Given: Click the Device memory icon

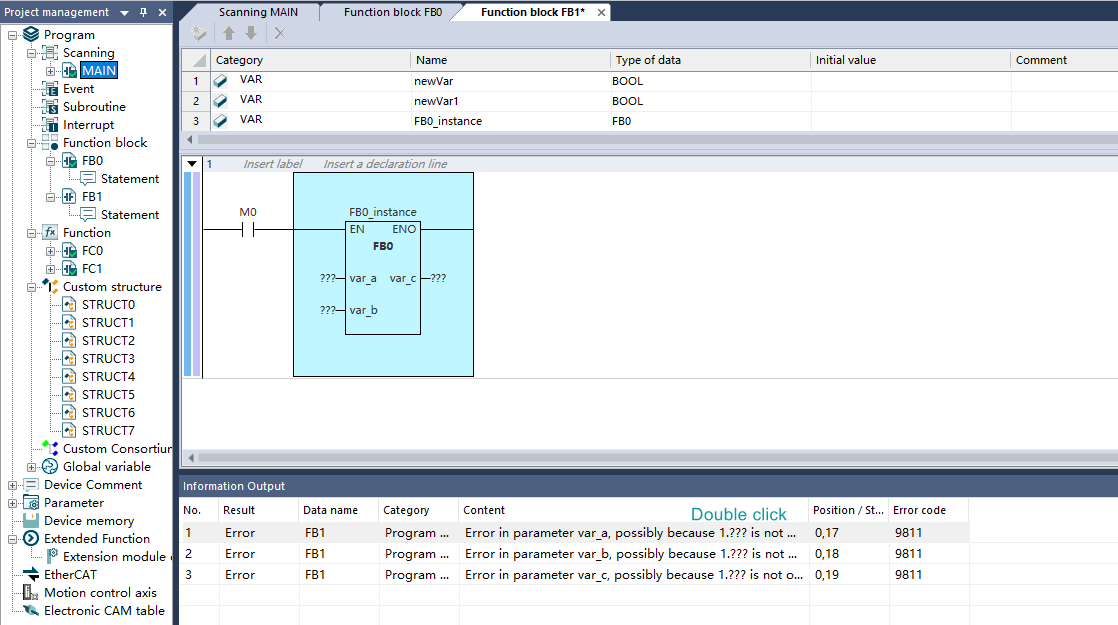Looking at the screenshot, I should pyautogui.click(x=30, y=521).
